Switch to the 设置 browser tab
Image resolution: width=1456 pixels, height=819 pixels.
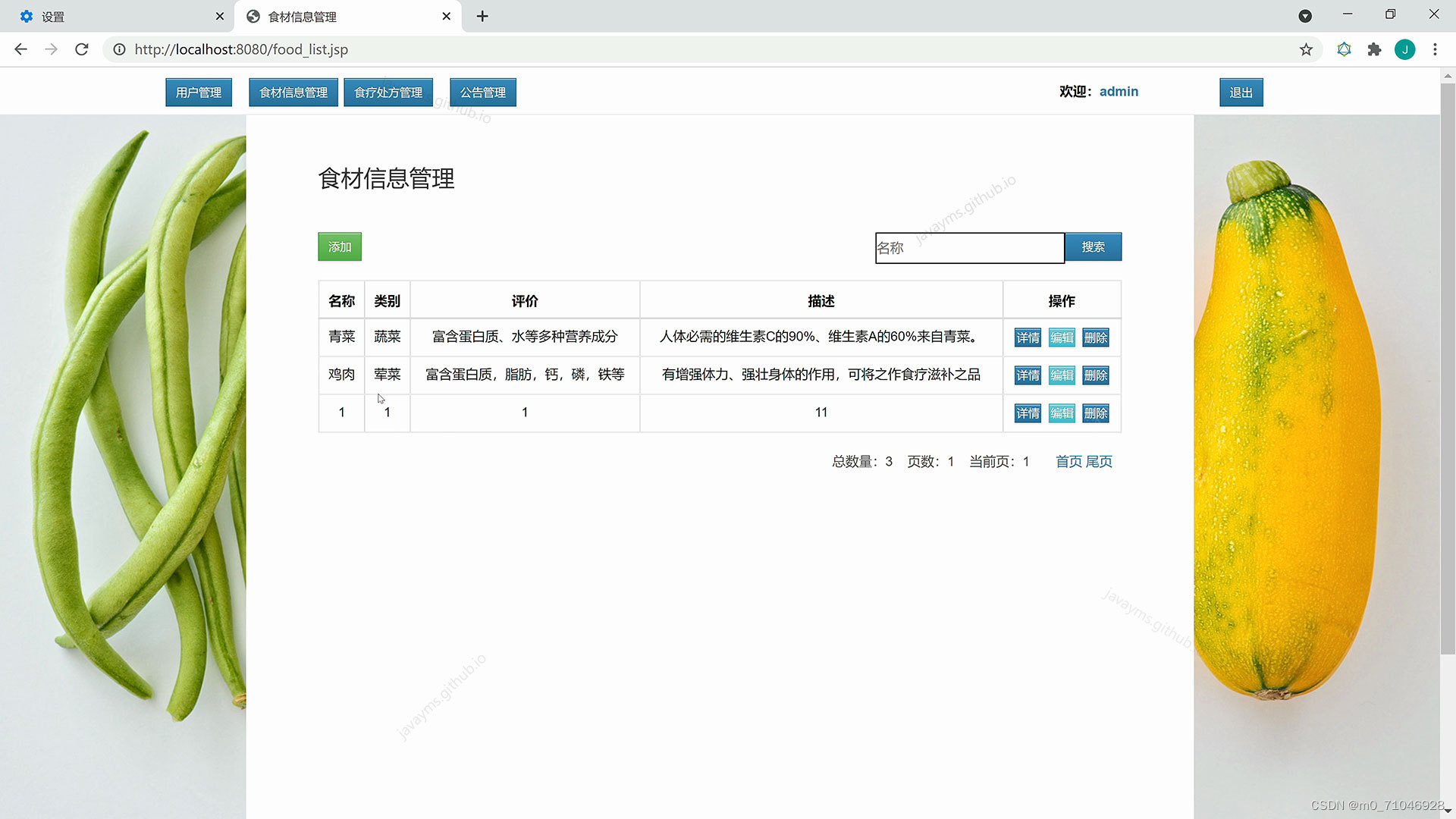(114, 16)
